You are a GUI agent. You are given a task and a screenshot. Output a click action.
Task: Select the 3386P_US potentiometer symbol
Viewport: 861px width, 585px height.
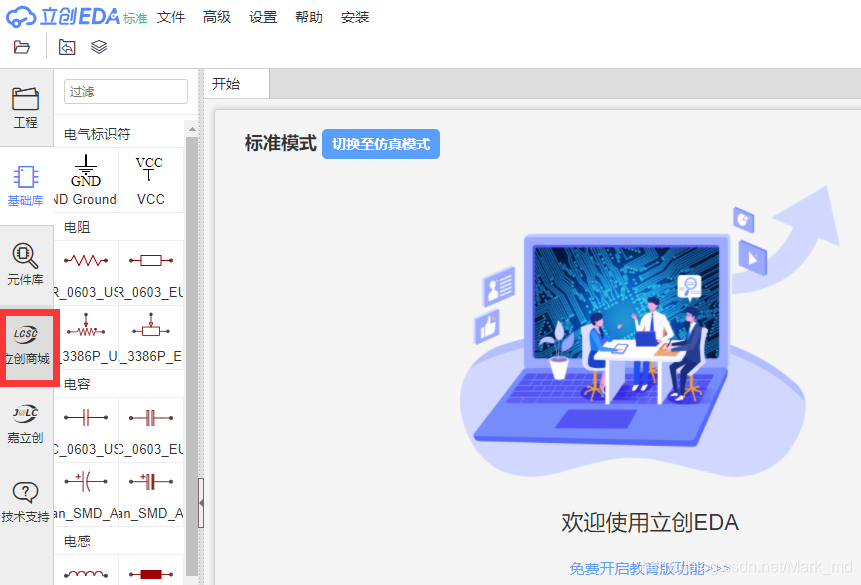86,337
